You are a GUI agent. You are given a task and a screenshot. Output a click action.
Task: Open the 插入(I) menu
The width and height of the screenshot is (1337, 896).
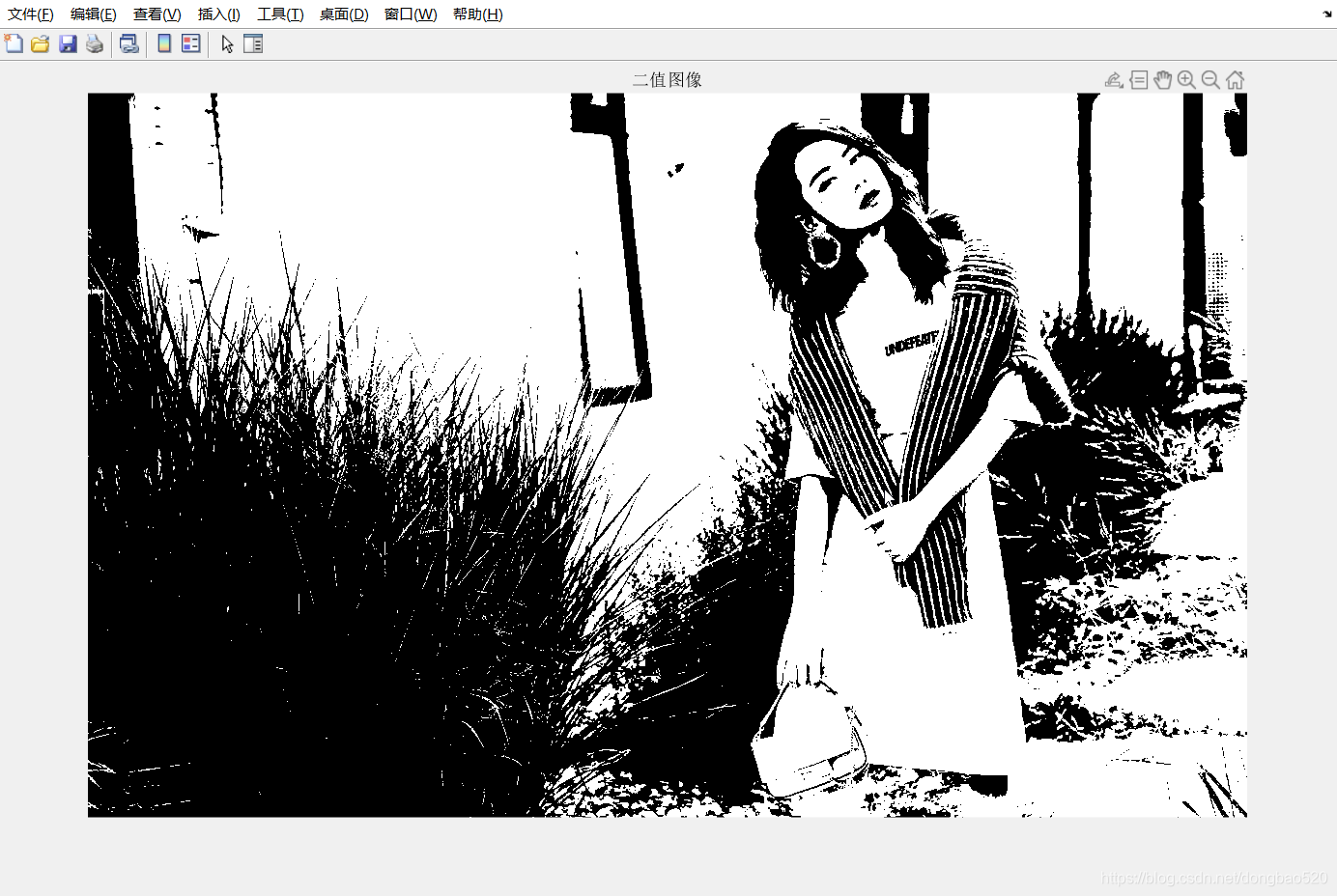tap(219, 14)
